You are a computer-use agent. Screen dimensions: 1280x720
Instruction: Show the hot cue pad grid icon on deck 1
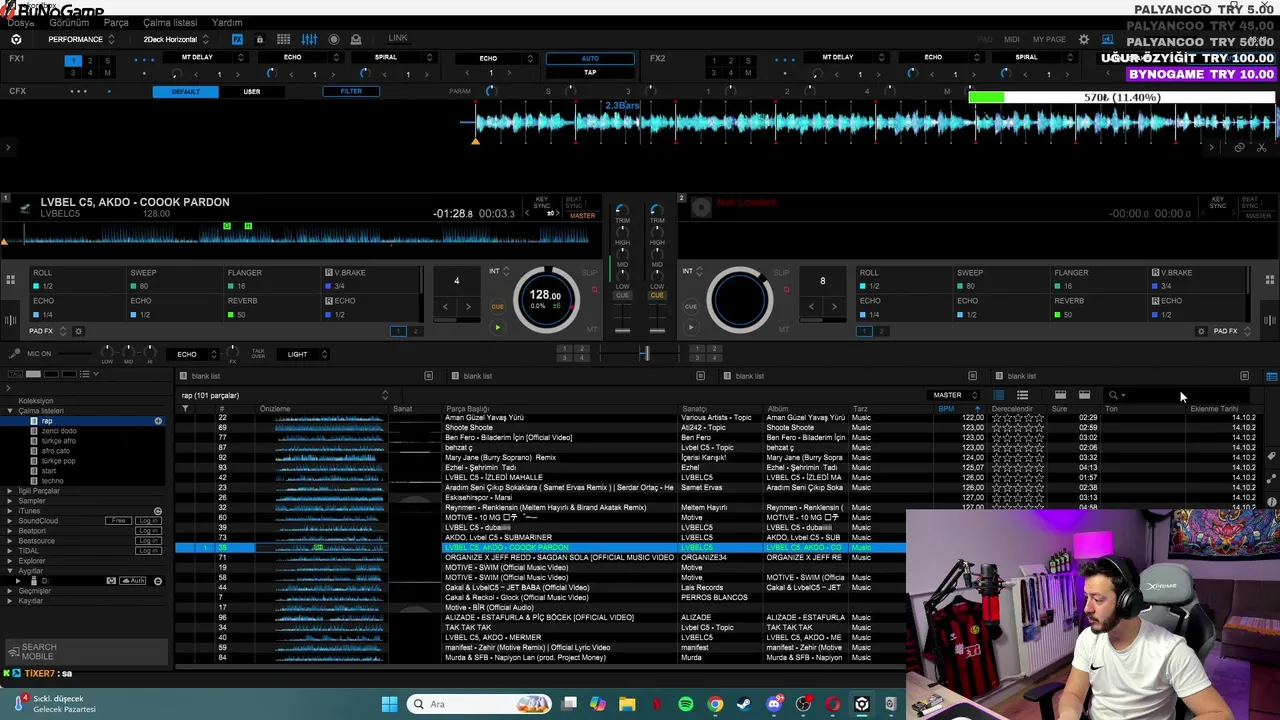[x=10, y=279]
